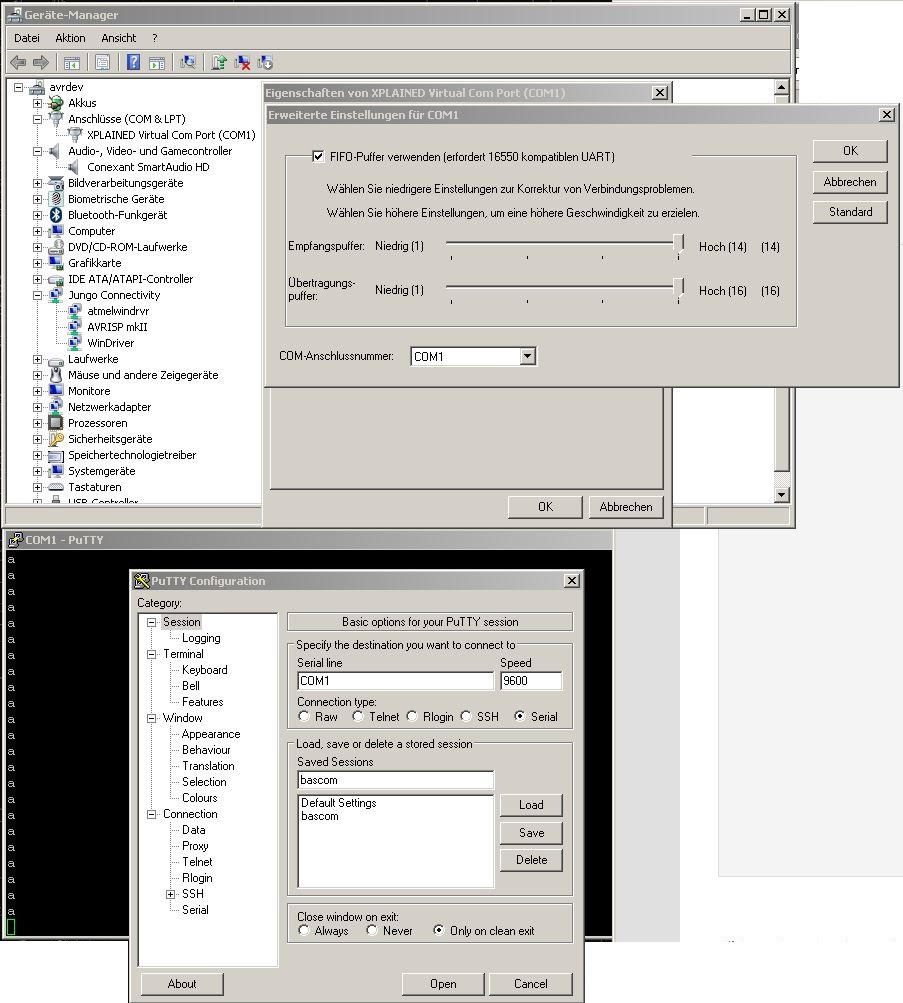Open the Aktion menu
This screenshot has width=903, height=1003.
tap(70, 38)
